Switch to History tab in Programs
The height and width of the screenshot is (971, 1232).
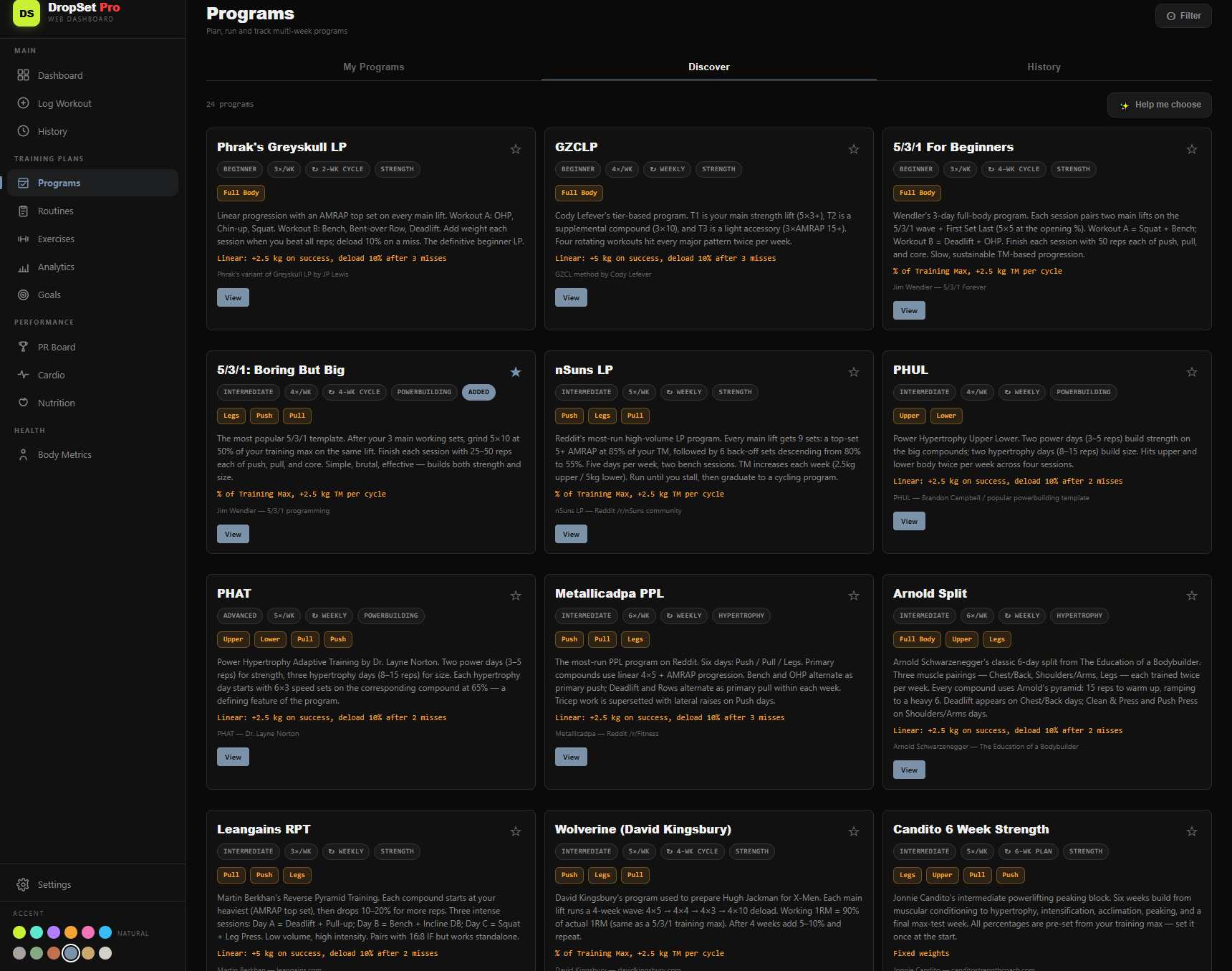[x=1044, y=67]
